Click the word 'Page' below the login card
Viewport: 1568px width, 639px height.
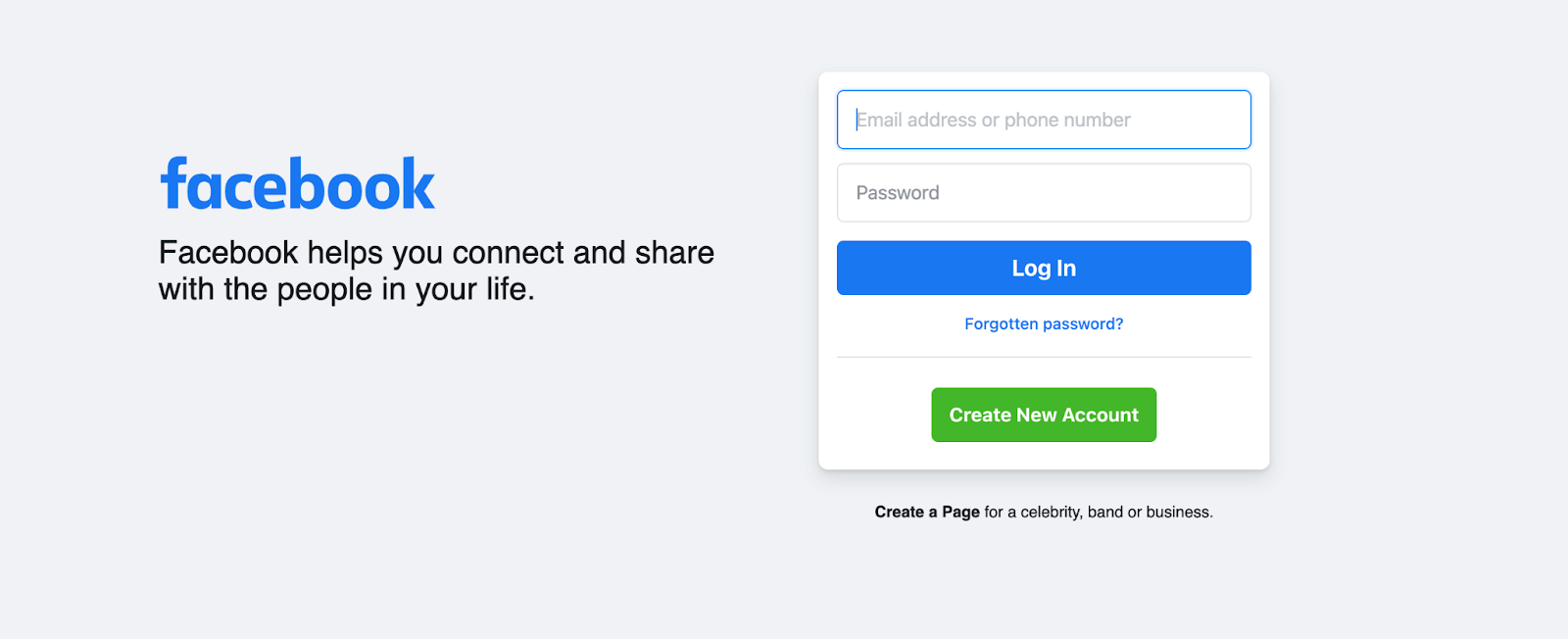(x=960, y=512)
